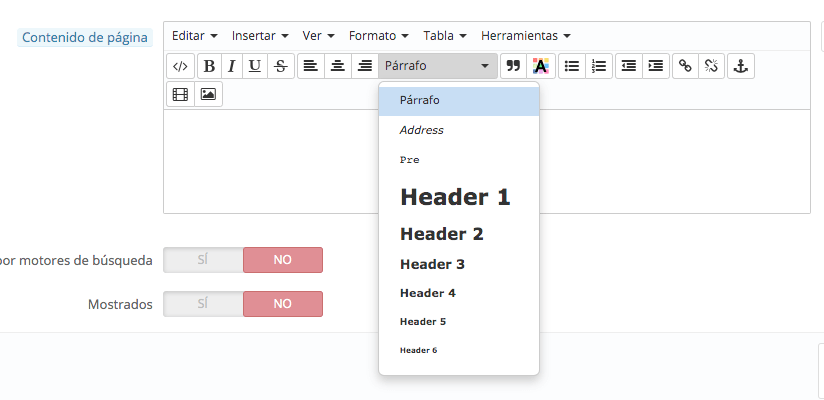Toggle bold formatting

tap(209, 66)
